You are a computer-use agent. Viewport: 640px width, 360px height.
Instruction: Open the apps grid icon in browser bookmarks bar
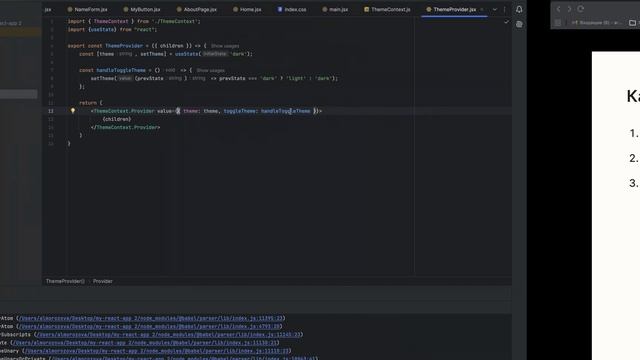point(558,23)
